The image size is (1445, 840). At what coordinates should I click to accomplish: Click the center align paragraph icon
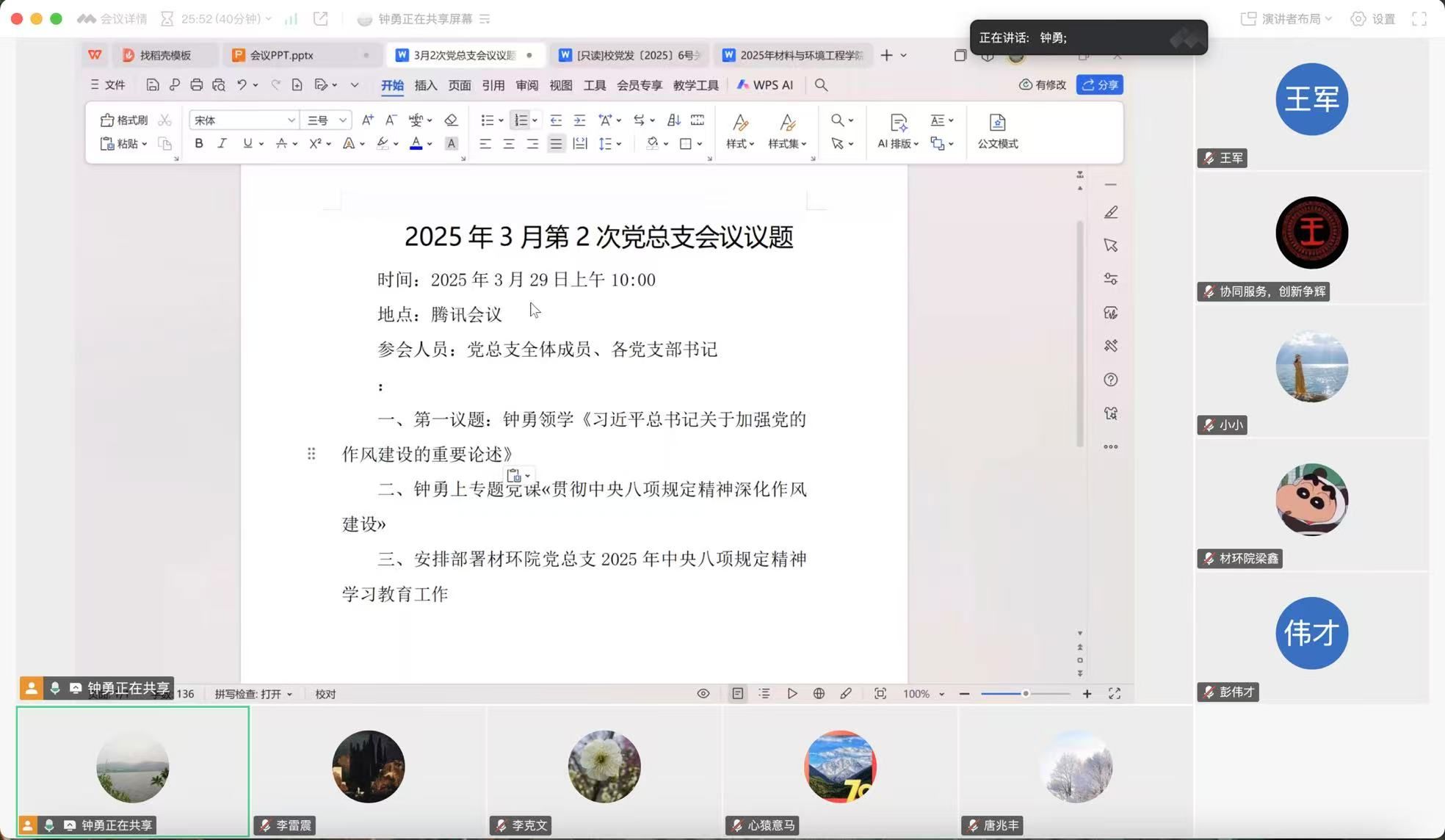[508, 144]
